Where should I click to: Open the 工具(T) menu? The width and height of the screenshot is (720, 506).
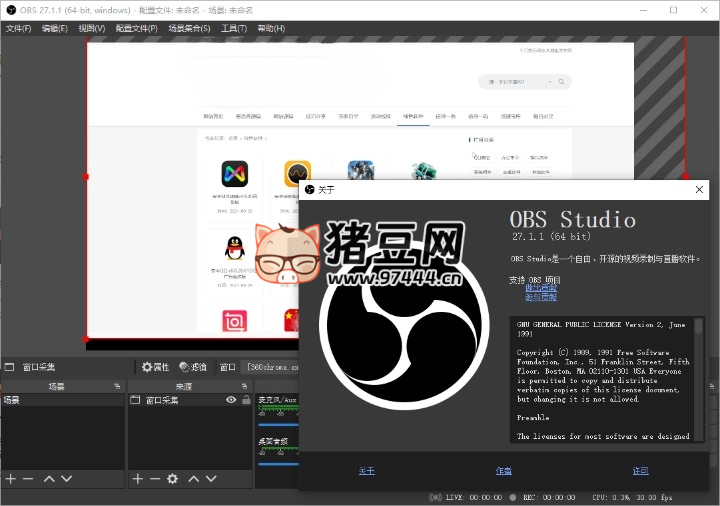(234, 28)
